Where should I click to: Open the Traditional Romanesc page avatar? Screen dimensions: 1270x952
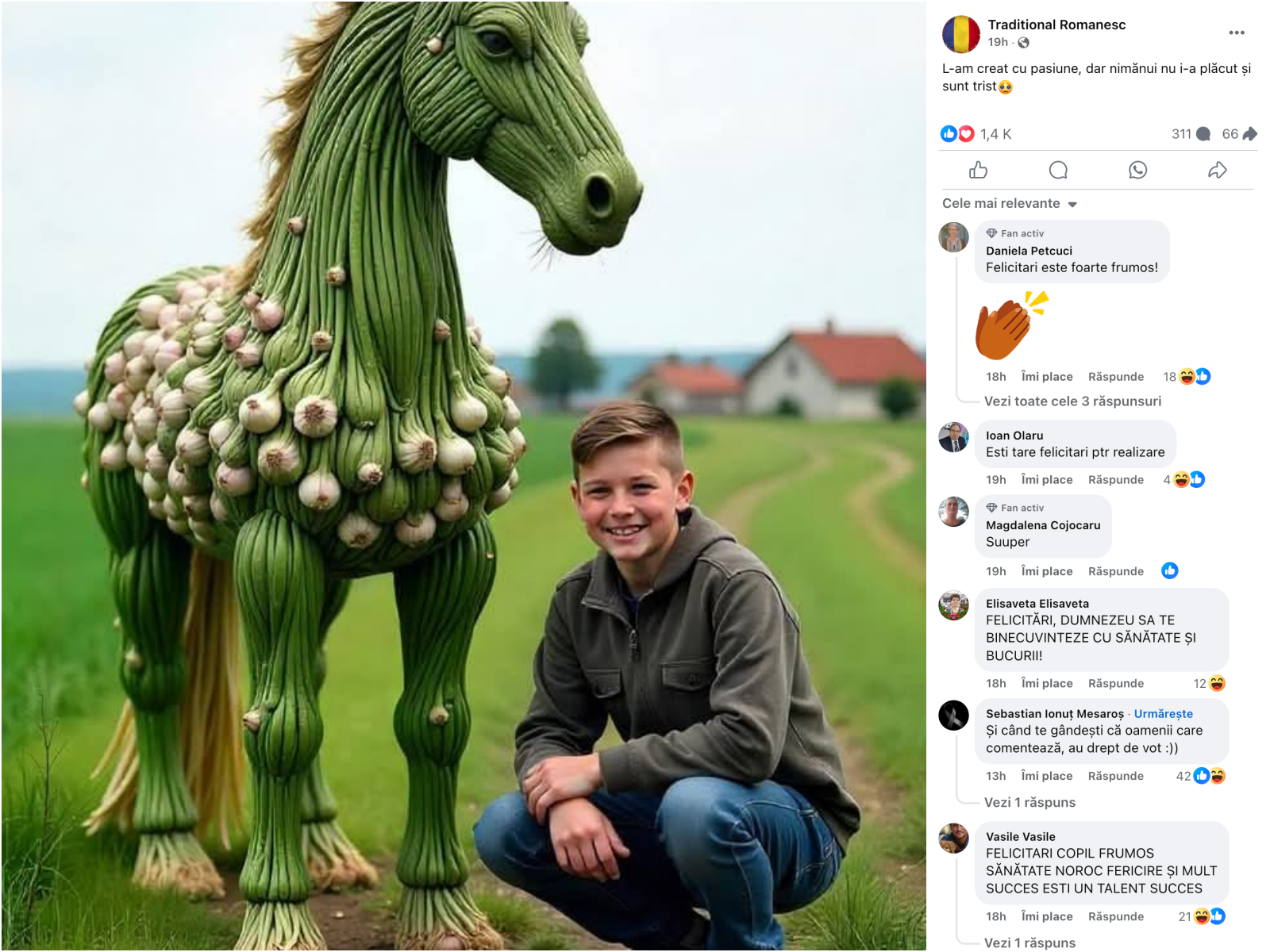click(x=961, y=33)
